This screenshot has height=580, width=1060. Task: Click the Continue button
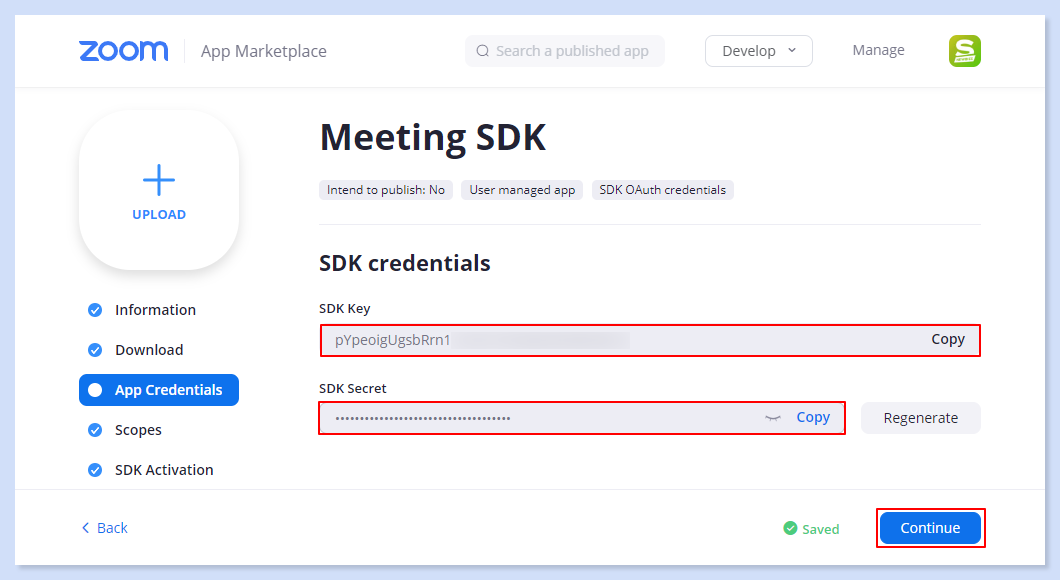point(930,528)
